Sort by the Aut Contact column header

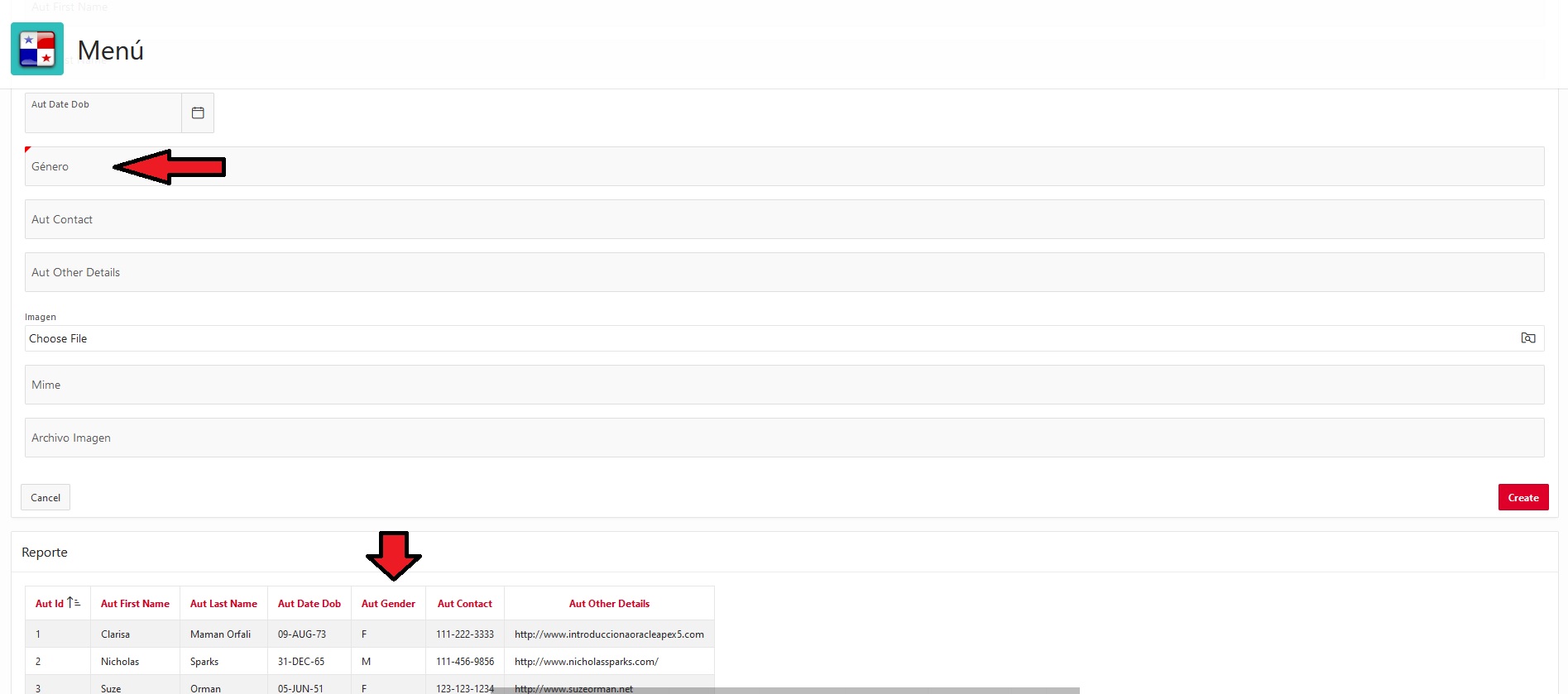coord(464,604)
